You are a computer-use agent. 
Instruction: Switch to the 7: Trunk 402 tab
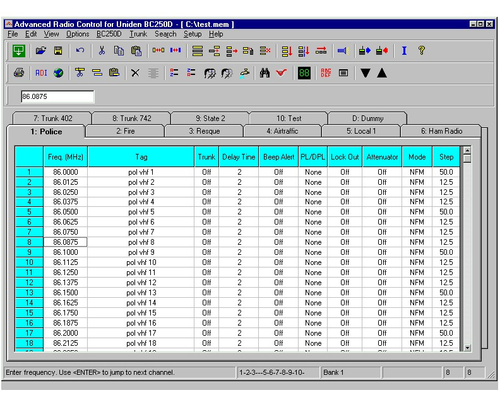click(52, 118)
